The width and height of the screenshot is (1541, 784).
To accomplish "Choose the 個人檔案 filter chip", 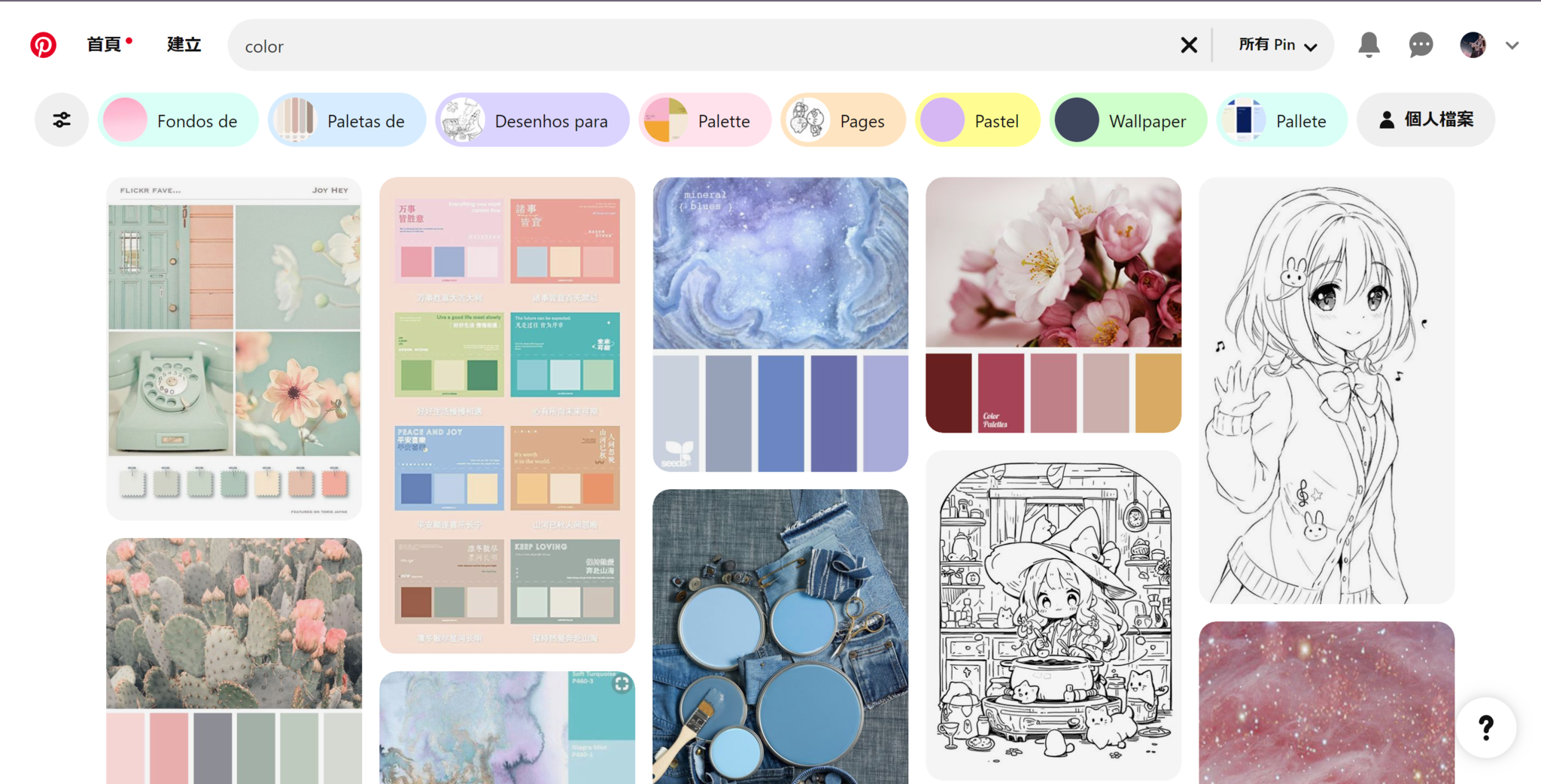I will [x=1426, y=120].
